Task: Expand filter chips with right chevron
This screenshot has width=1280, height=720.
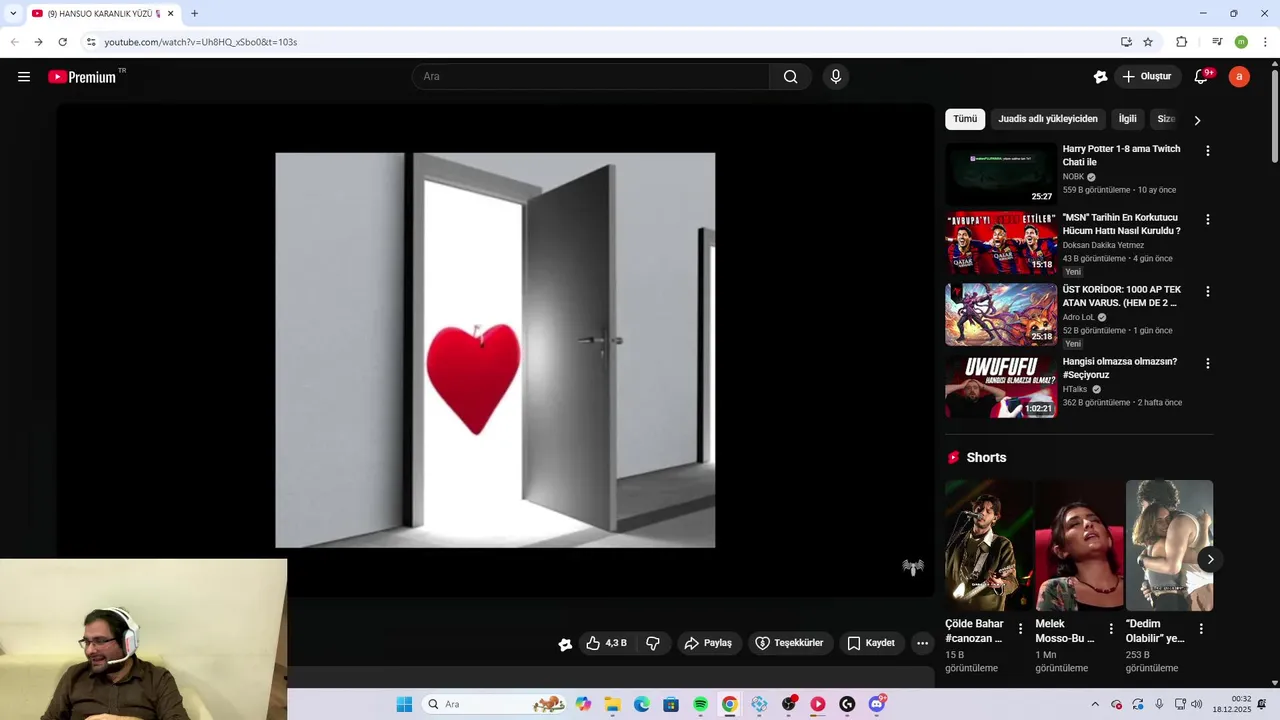Action: [1197, 120]
